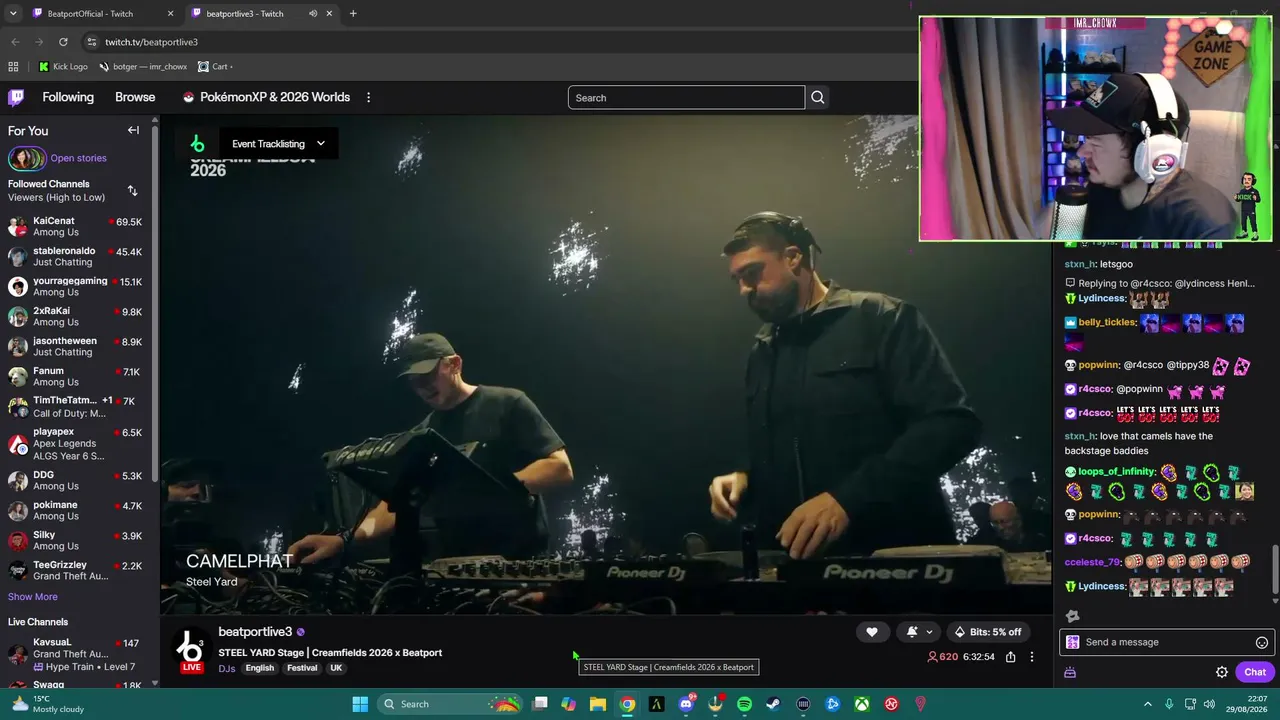Send message with the Chat button

[x=1255, y=672]
